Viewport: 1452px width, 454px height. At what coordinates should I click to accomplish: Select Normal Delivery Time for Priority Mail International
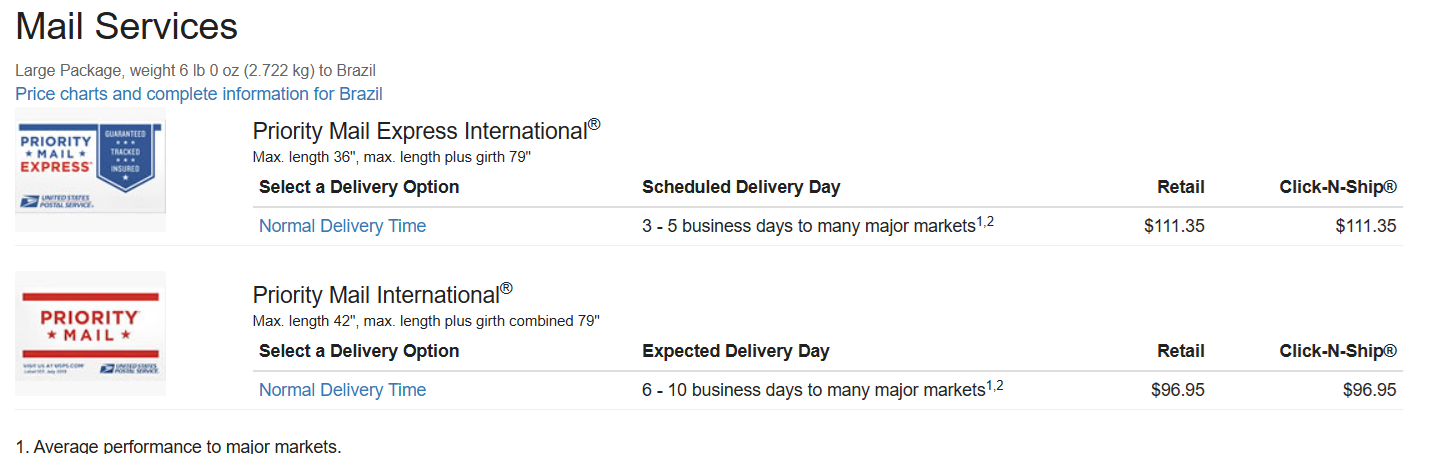342,390
